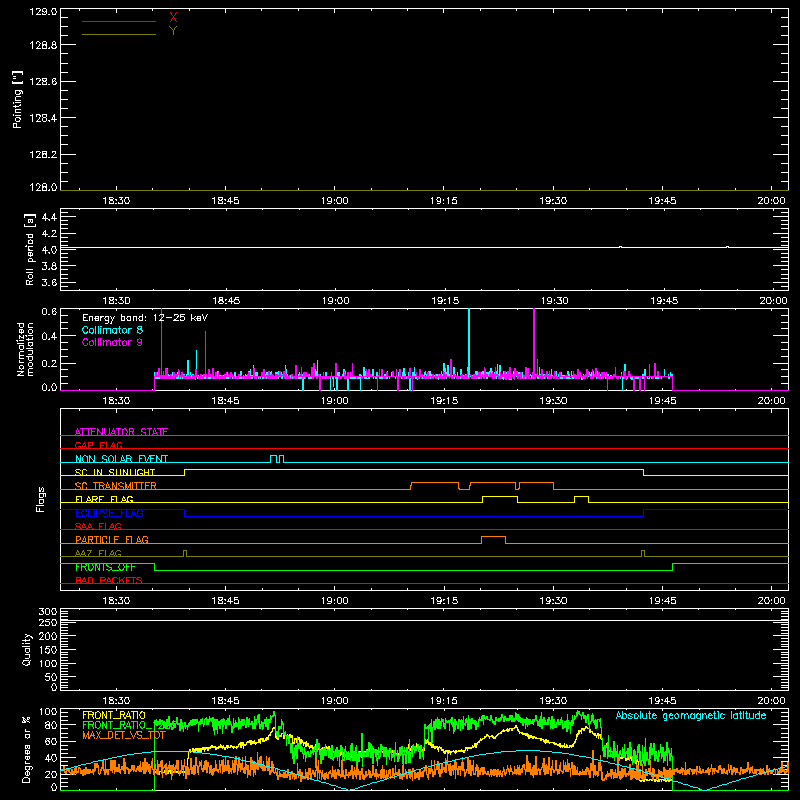This screenshot has width=800, height=800.
Task: Click the GAP_FLAG label
Action: tap(98, 445)
